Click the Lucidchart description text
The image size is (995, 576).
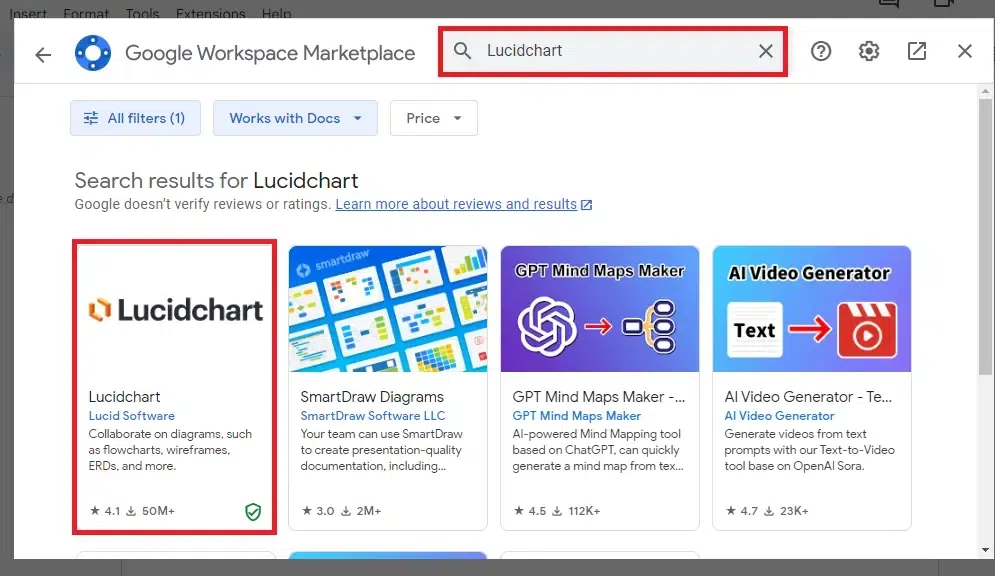pyautogui.click(x=170, y=450)
